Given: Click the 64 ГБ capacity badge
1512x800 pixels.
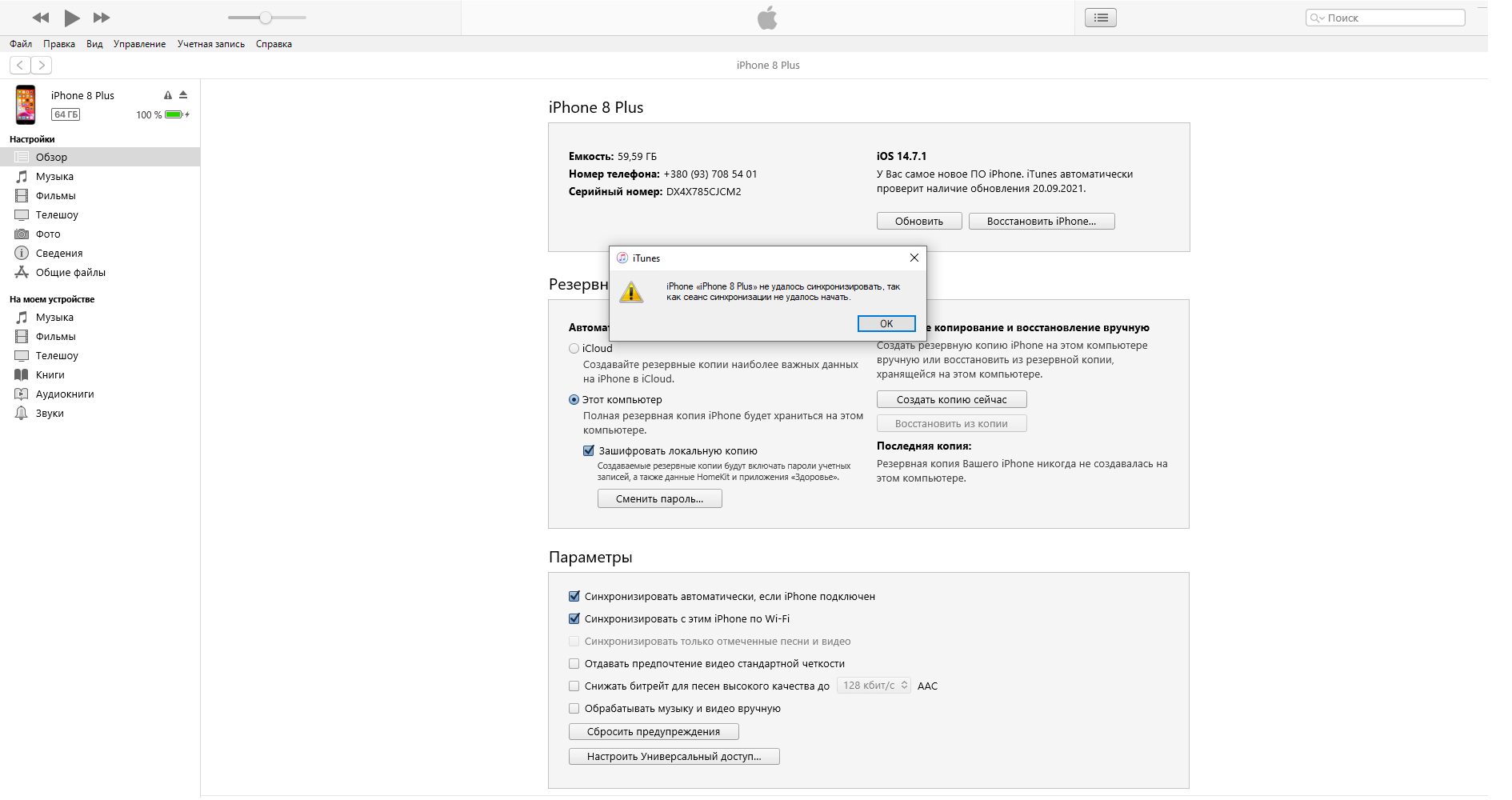Looking at the screenshot, I should [x=66, y=114].
